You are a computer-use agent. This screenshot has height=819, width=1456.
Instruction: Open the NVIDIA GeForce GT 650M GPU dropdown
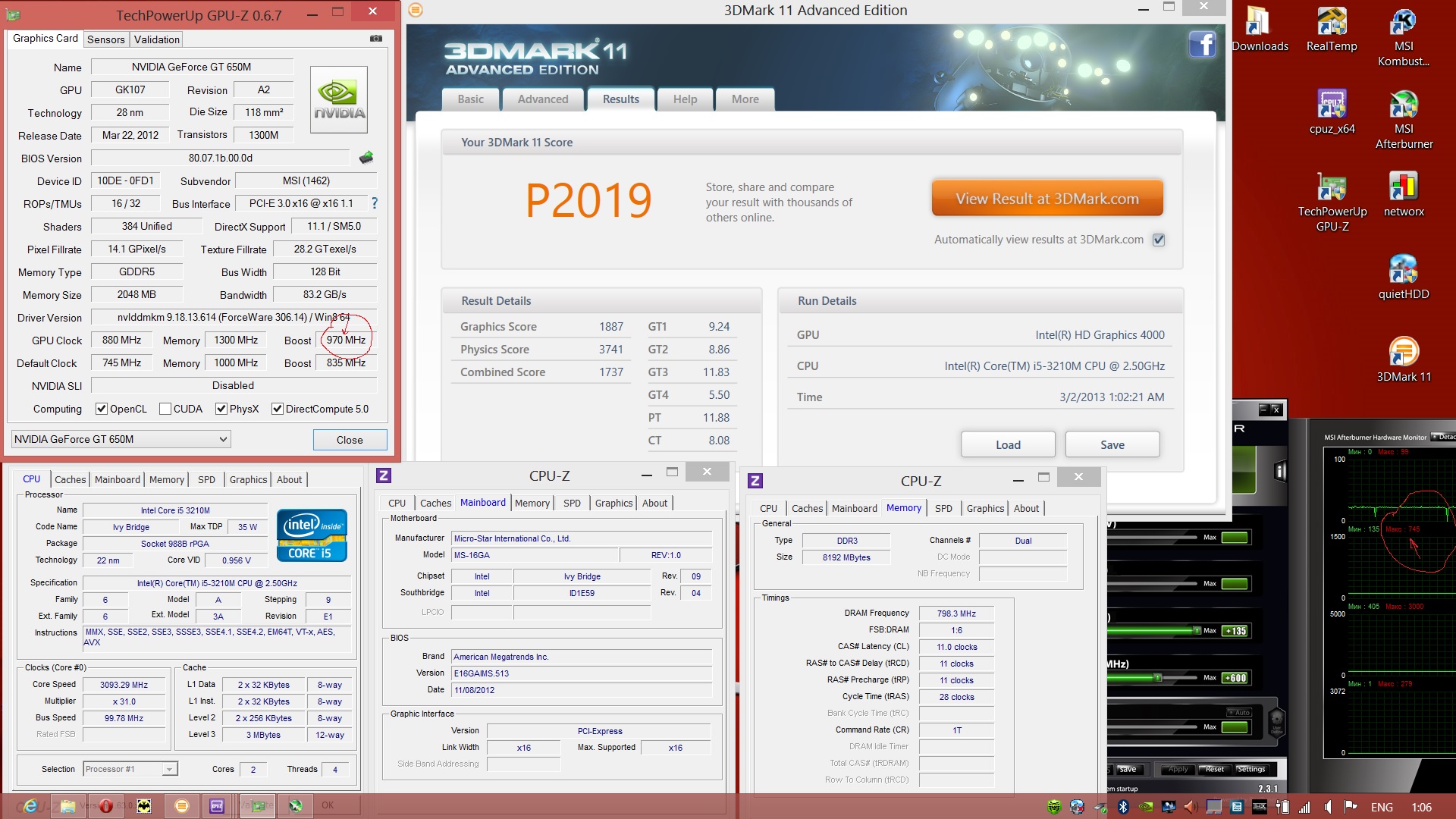121,439
